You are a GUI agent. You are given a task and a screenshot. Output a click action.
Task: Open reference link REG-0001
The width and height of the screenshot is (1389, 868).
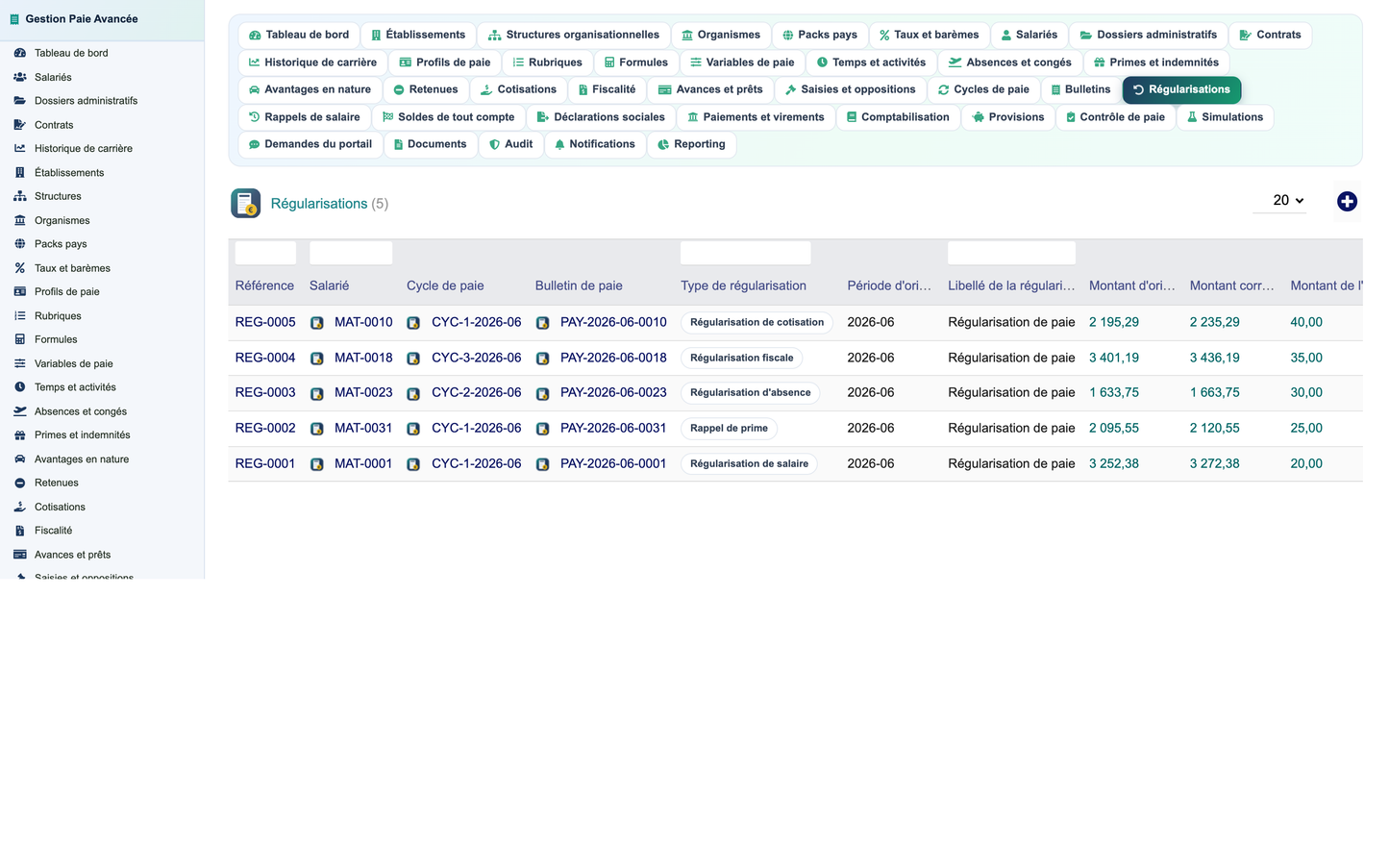coord(265,463)
